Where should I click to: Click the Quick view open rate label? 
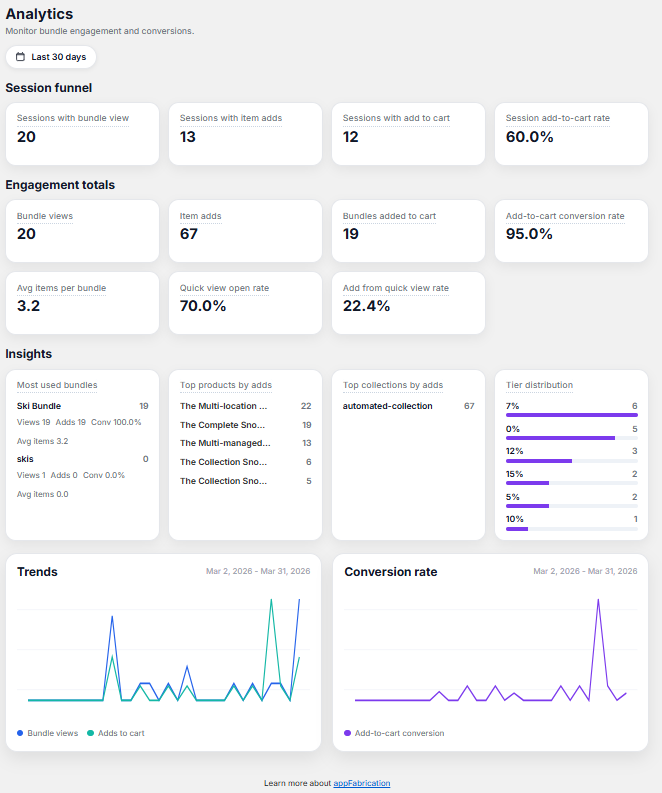point(225,288)
